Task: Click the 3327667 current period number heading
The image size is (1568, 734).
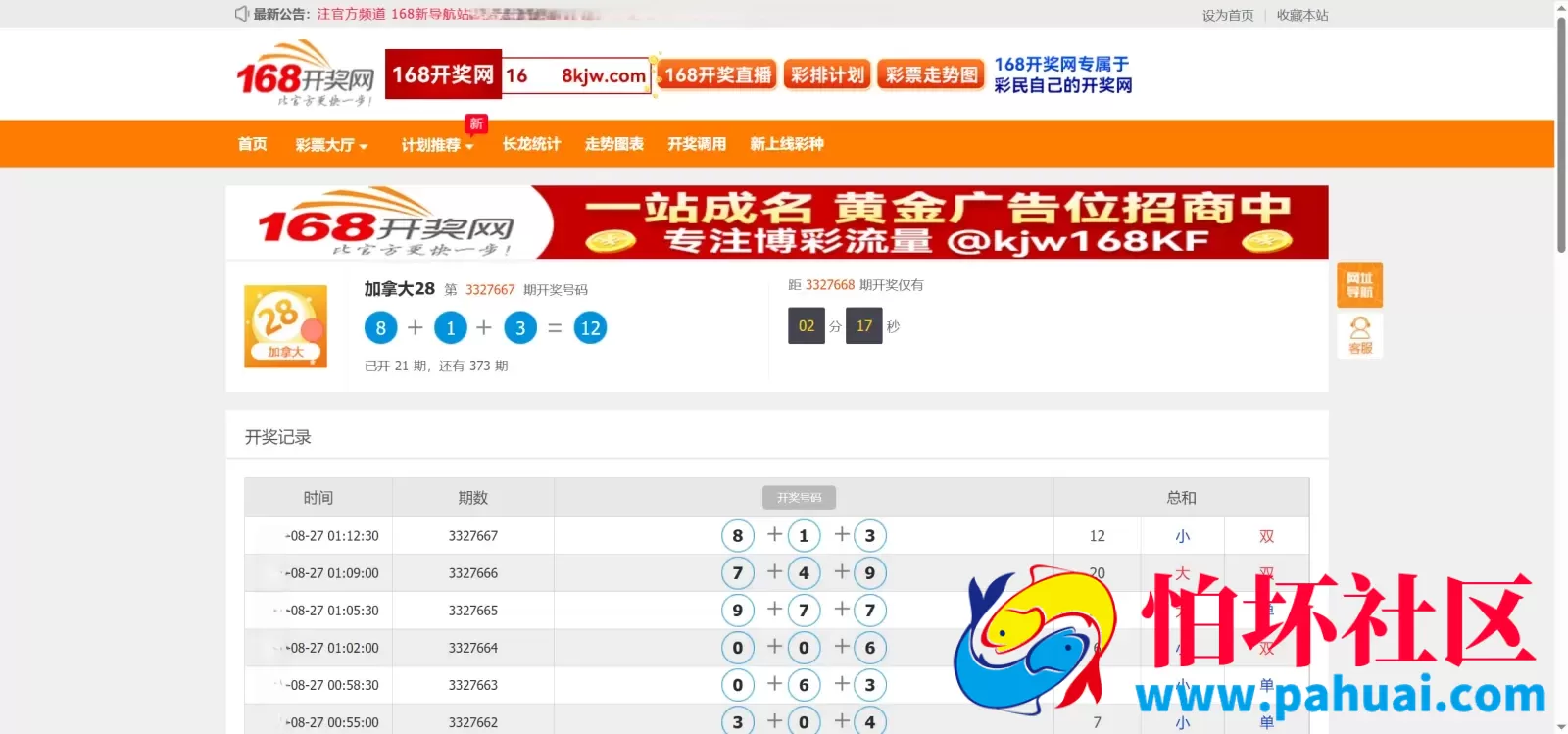Action: [490, 290]
